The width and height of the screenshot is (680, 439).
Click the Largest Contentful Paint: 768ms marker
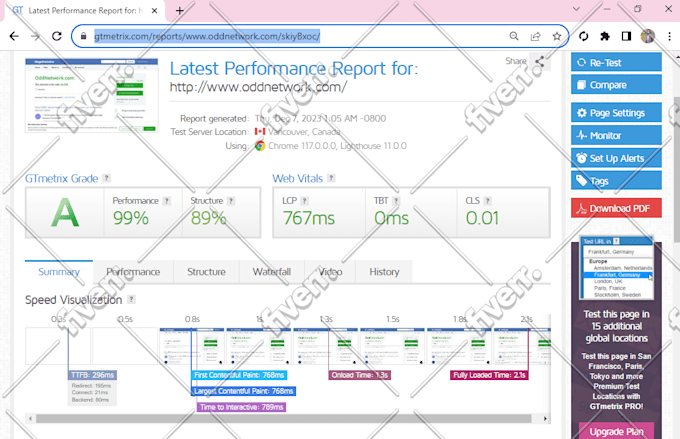click(x=244, y=391)
